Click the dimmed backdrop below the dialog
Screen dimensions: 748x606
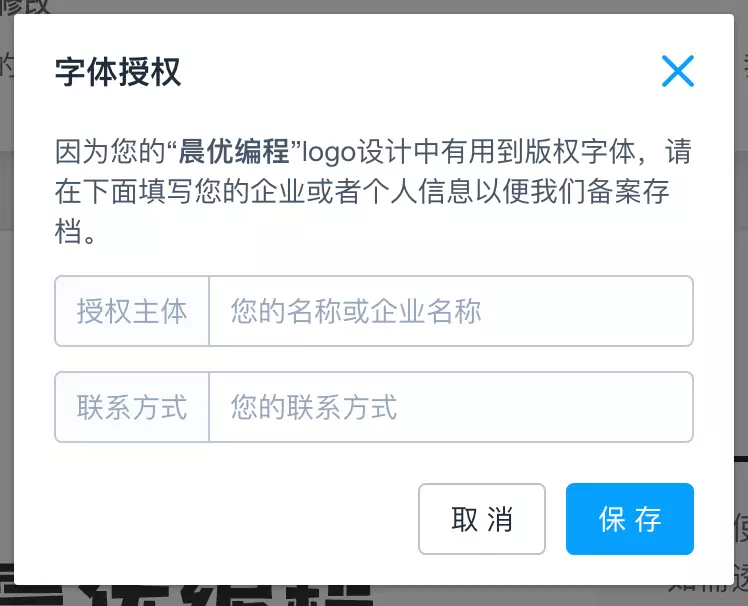(525, 596)
